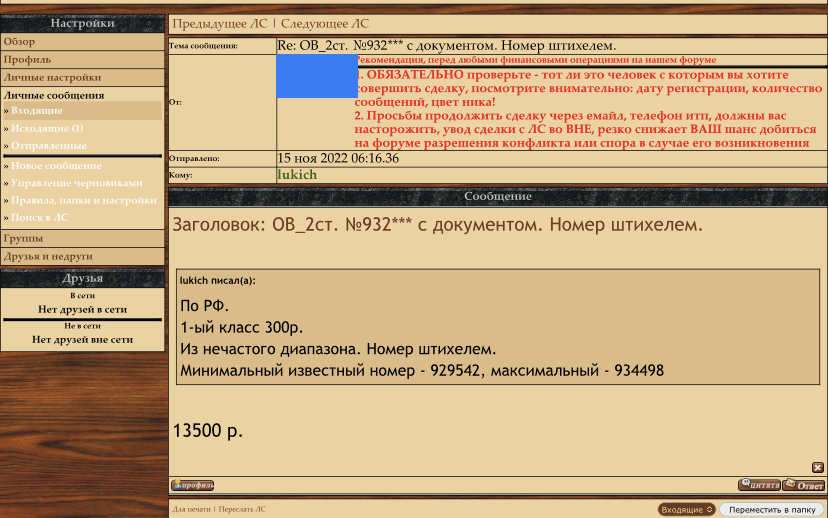Click the profile icon button
Image resolution: width=828 pixels, height=518 pixels.
tap(193, 486)
